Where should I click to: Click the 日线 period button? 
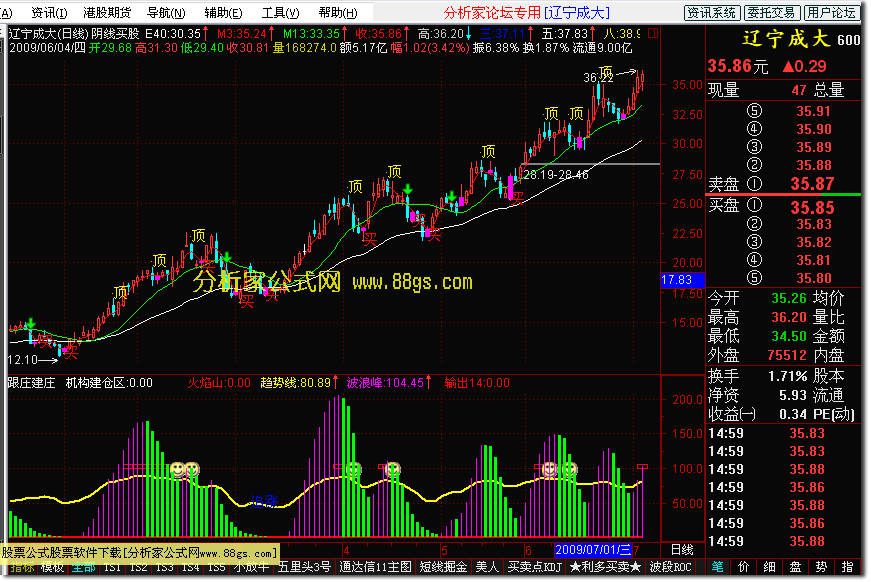682,550
